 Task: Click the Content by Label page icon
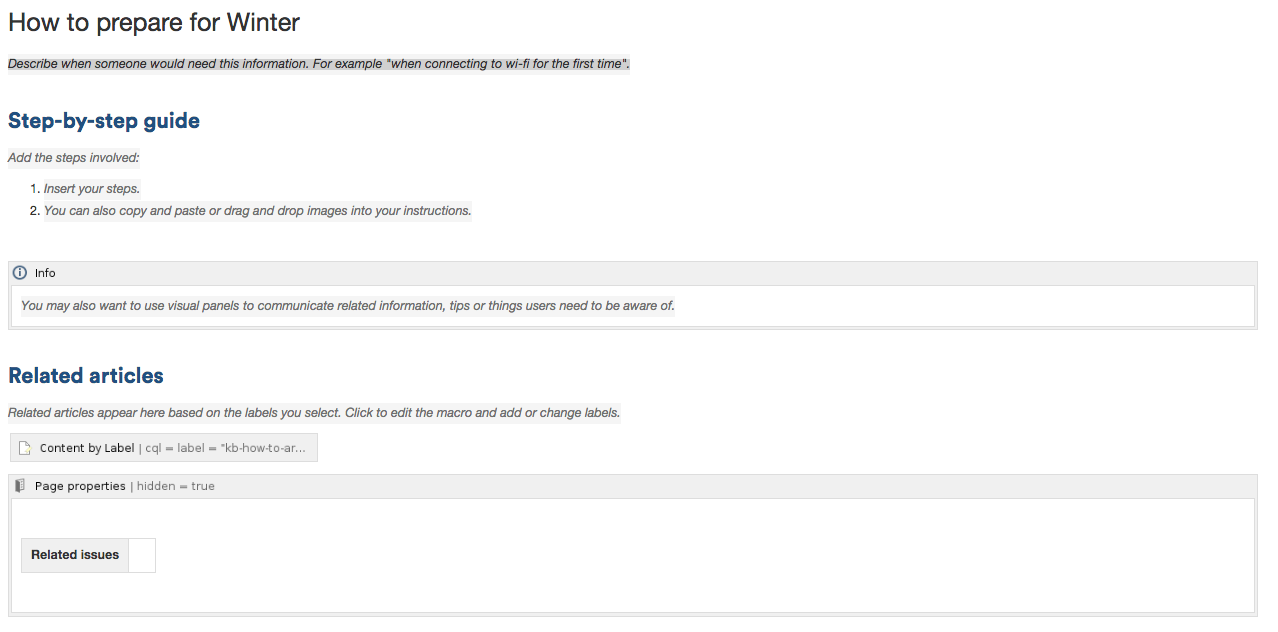26,448
